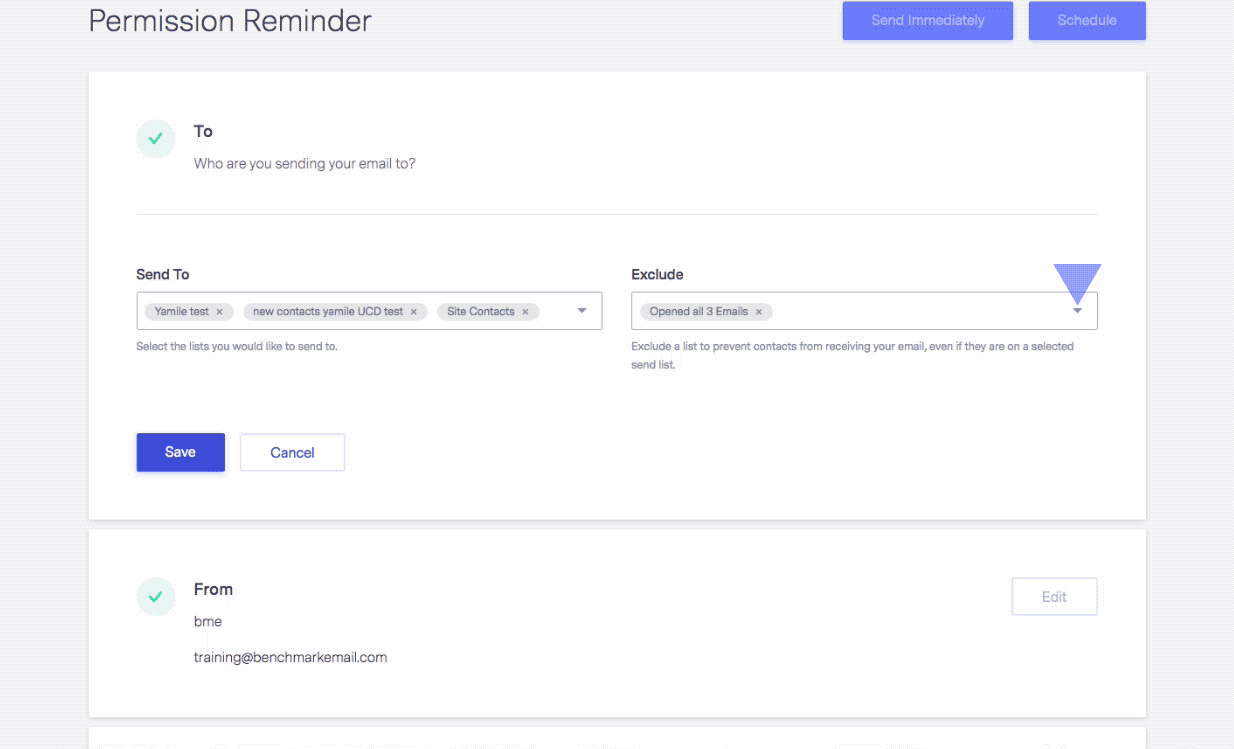Open the Exclude dropdown arrow
Viewport: 1234px width, 749px height.
pos(1077,311)
